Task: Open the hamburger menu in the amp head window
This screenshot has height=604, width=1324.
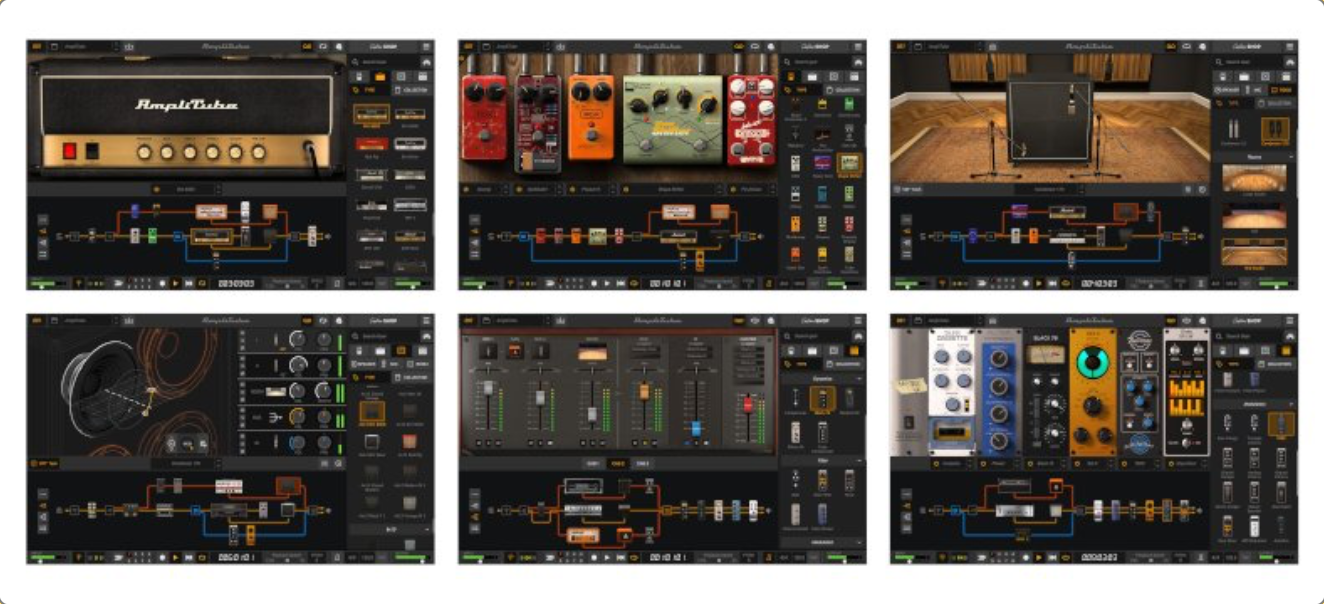Action: coord(427,46)
